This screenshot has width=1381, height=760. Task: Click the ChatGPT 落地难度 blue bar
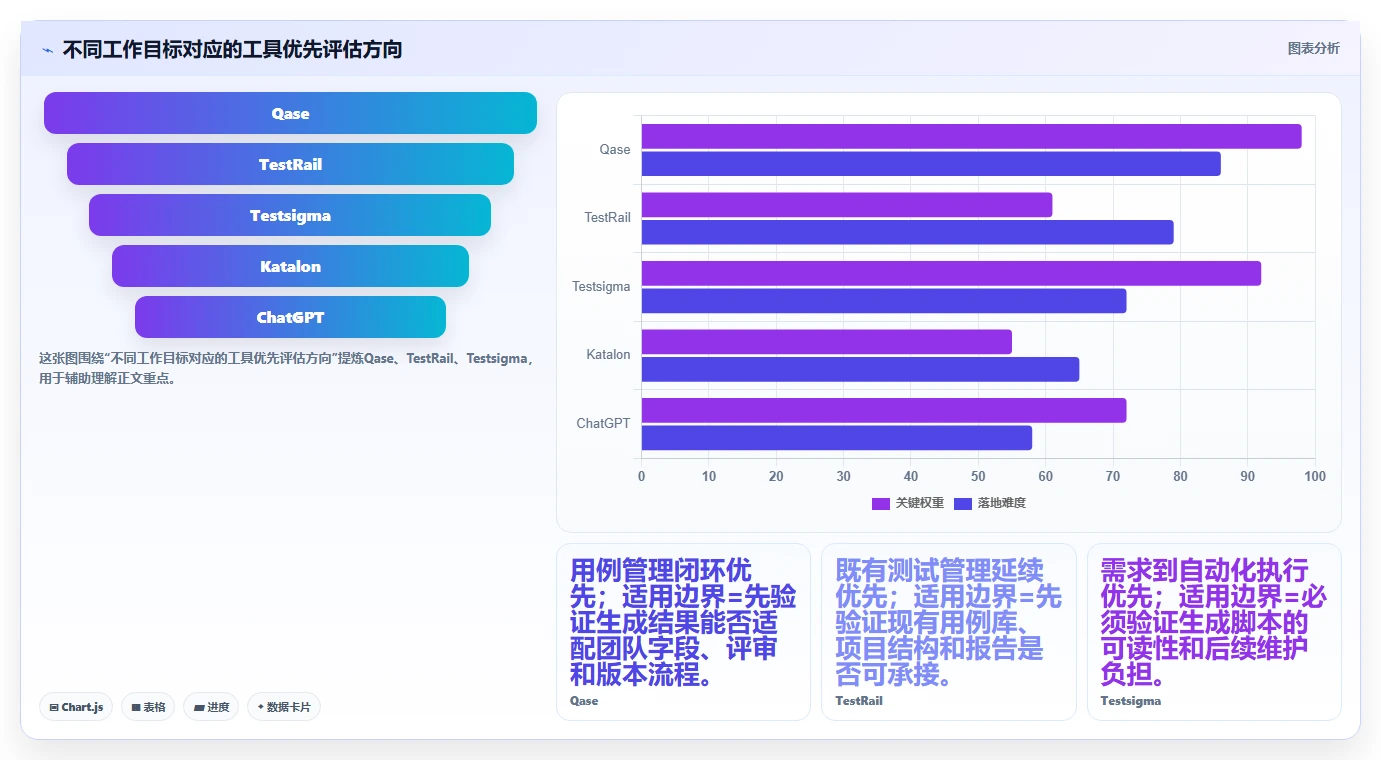point(836,438)
